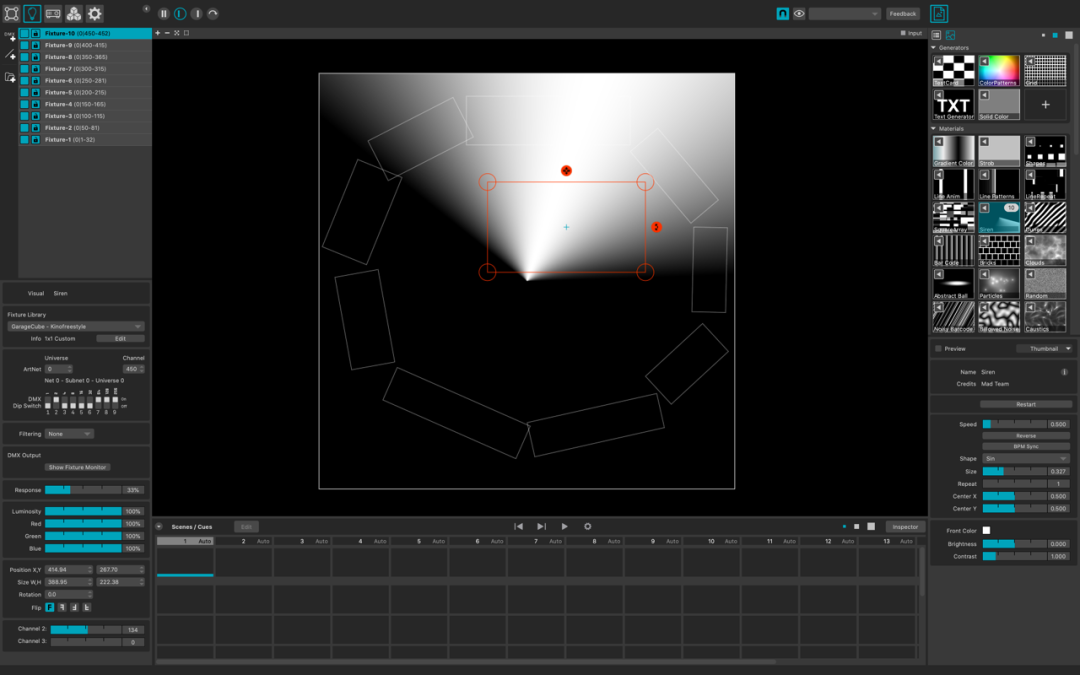This screenshot has width=1080, height=675.
Task: Adjust the Luminosity slider
Action: (83, 511)
